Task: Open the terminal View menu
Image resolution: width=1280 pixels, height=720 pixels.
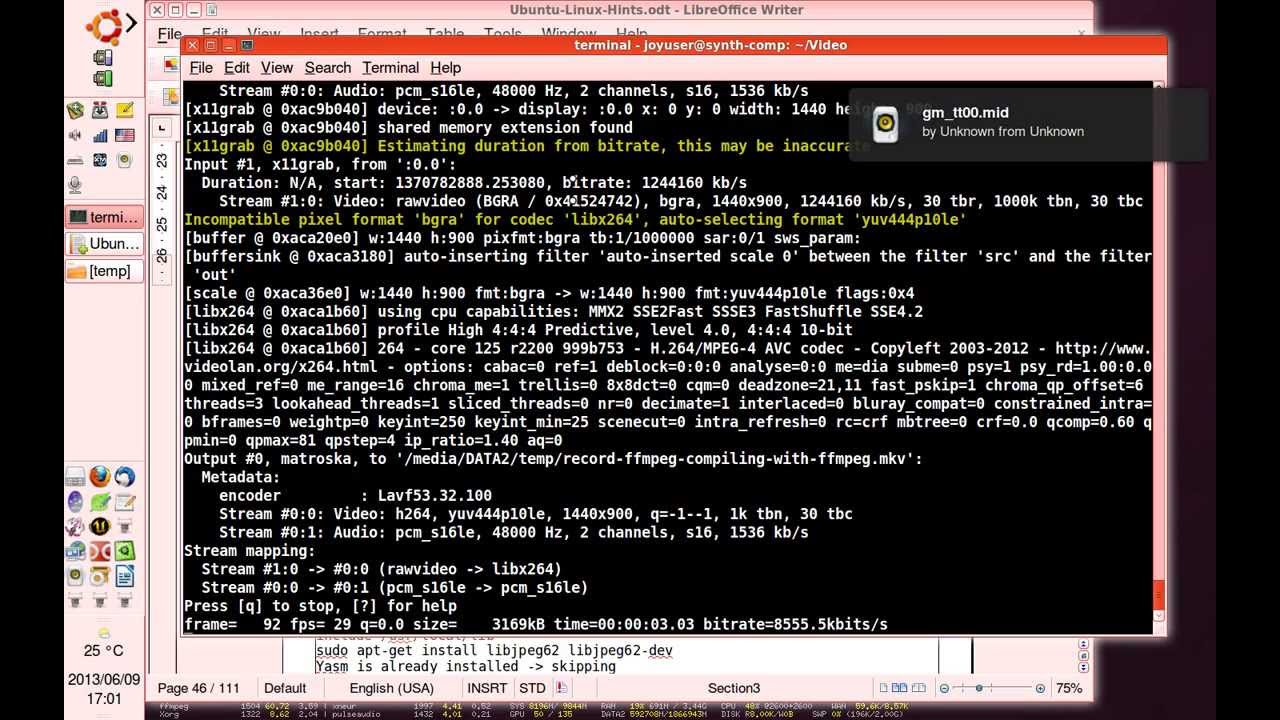Action: click(x=277, y=67)
